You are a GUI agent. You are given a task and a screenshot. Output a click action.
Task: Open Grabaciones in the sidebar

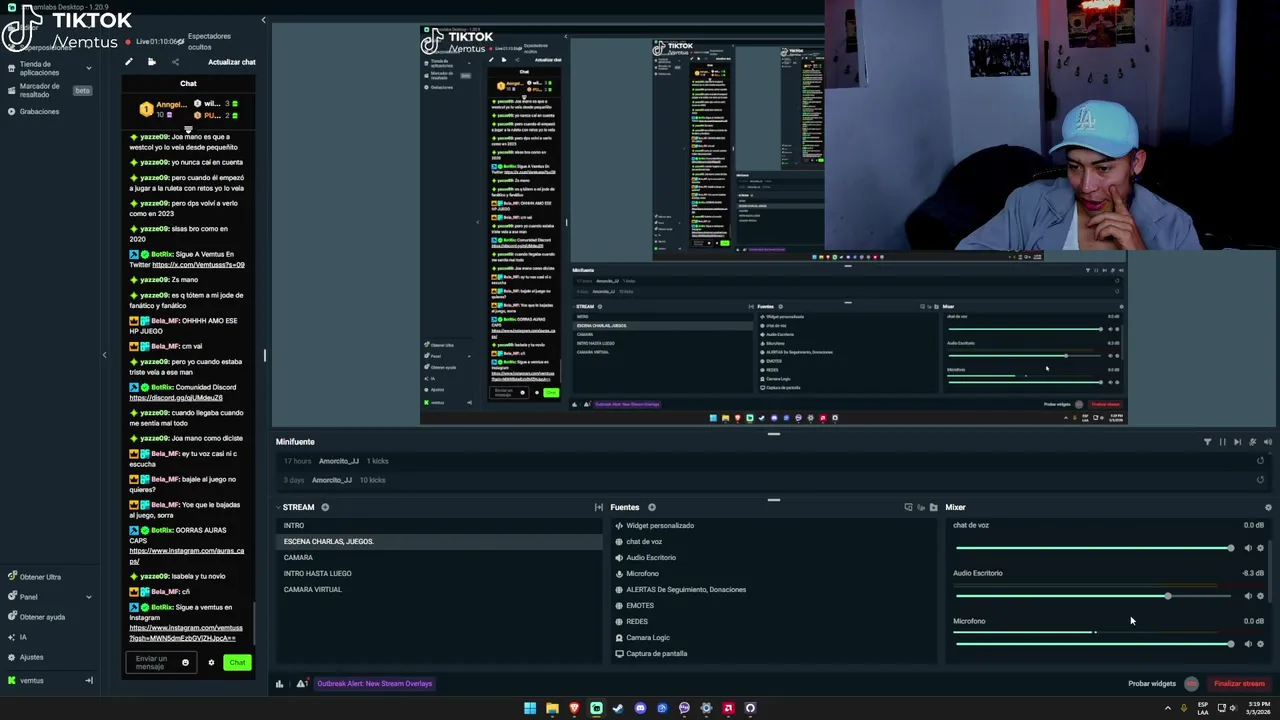[x=39, y=111]
